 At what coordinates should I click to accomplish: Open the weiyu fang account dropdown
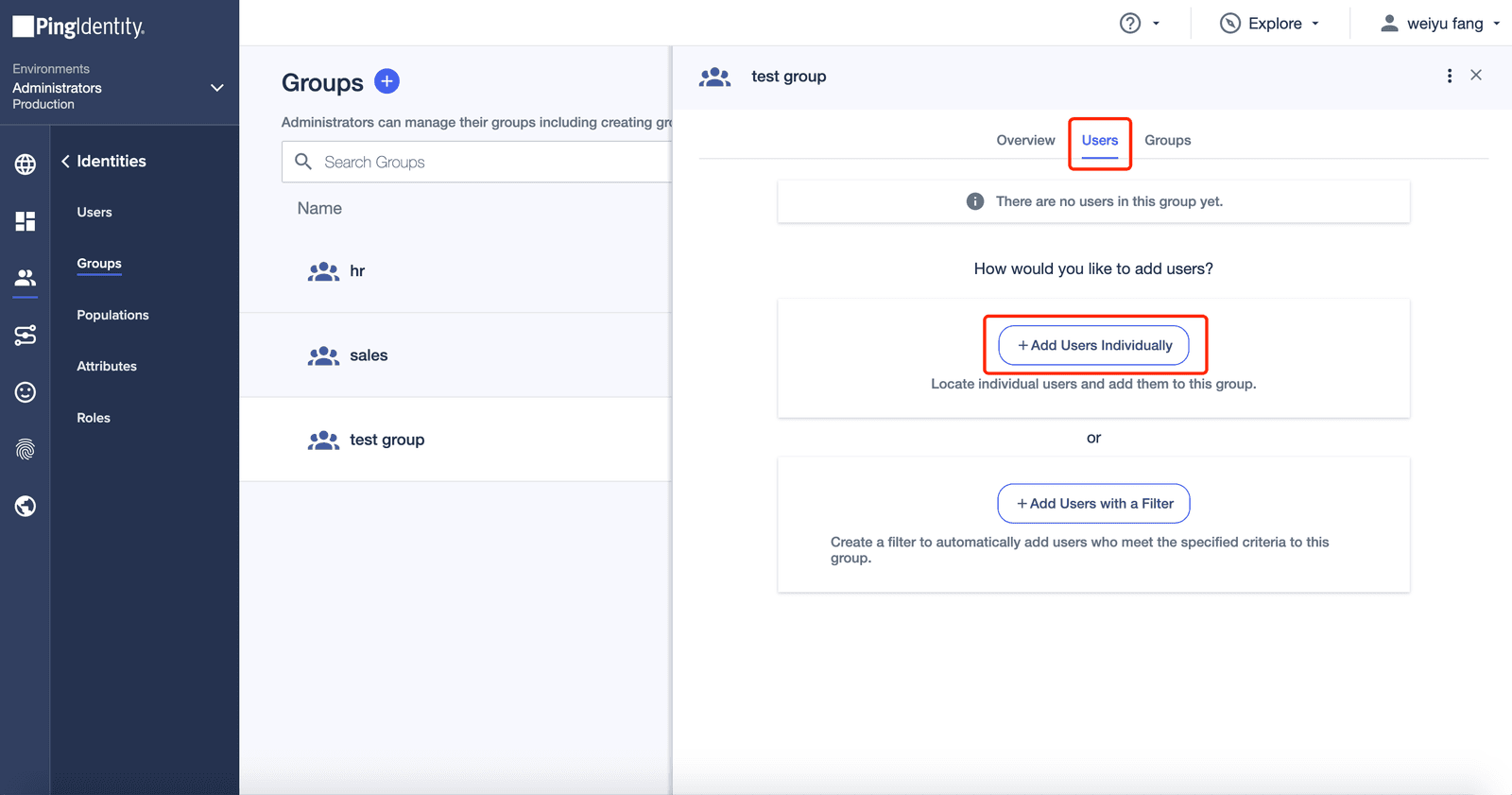pyautogui.click(x=1497, y=24)
